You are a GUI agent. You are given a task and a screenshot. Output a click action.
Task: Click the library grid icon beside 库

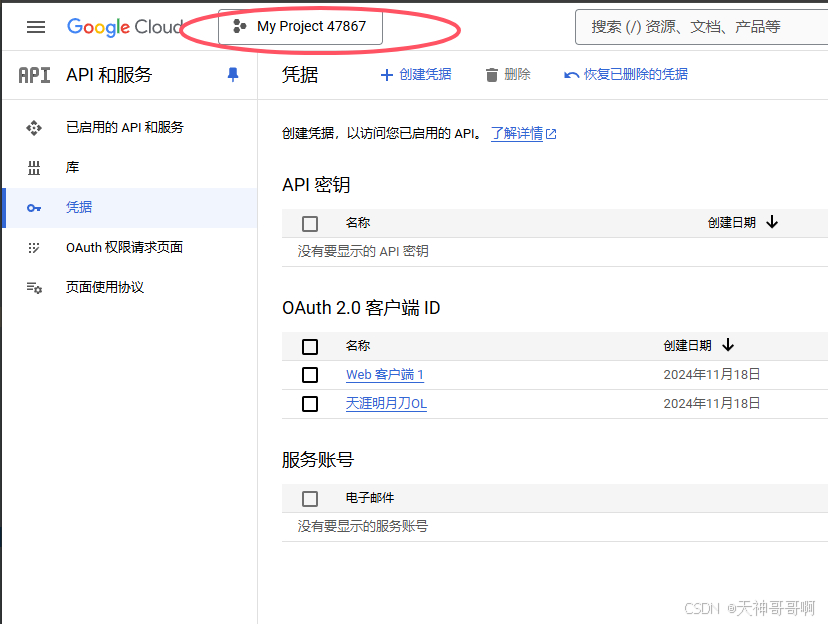pyautogui.click(x=34, y=168)
